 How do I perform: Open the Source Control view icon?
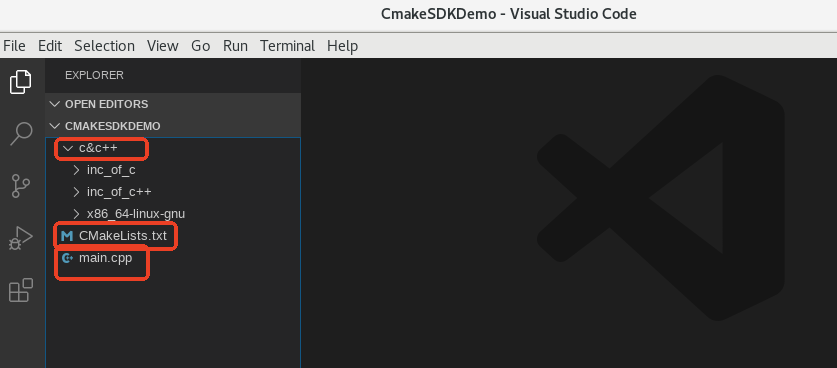tap(21, 186)
